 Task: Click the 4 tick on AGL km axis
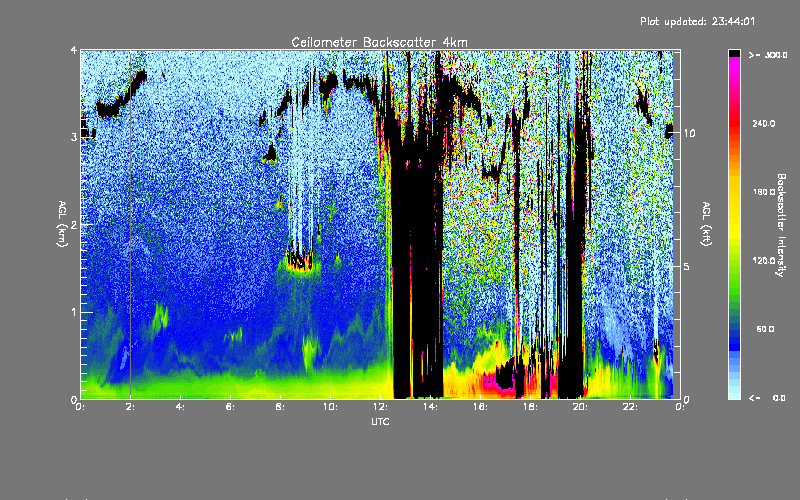74,50
